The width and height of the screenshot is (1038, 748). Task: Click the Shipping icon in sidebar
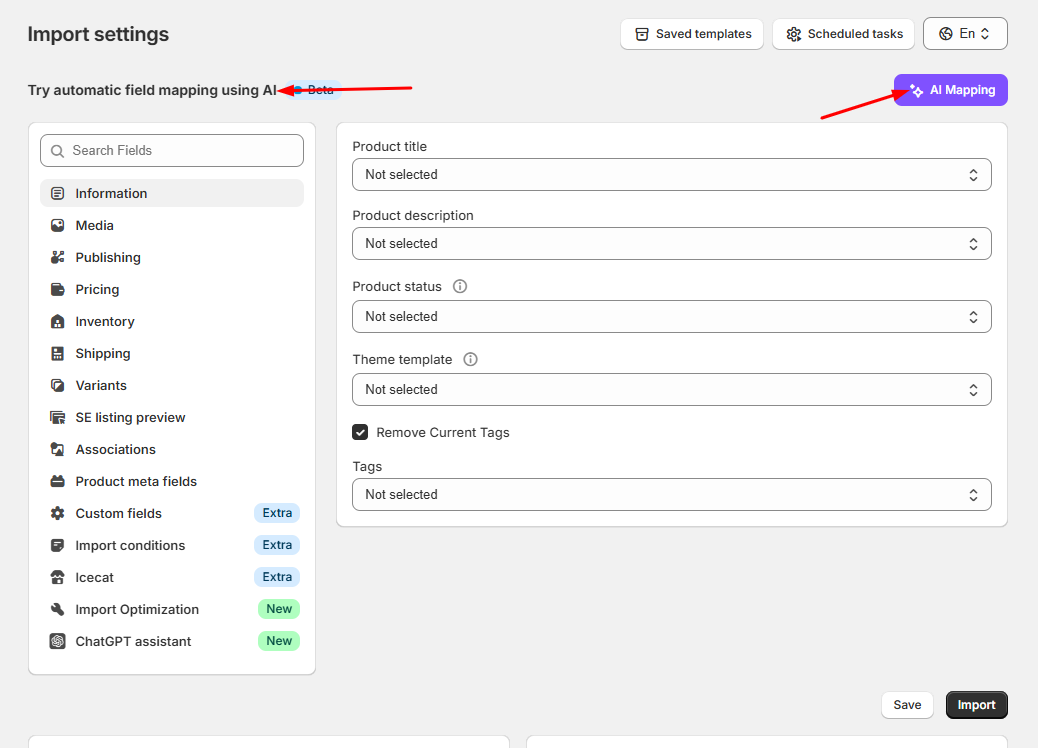(x=58, y=353)
